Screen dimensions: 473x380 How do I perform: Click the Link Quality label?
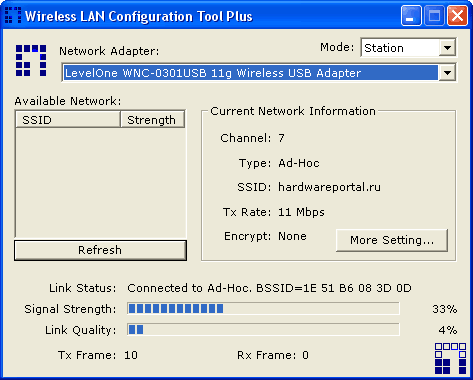pyautogui.click(x=80, y=330)
